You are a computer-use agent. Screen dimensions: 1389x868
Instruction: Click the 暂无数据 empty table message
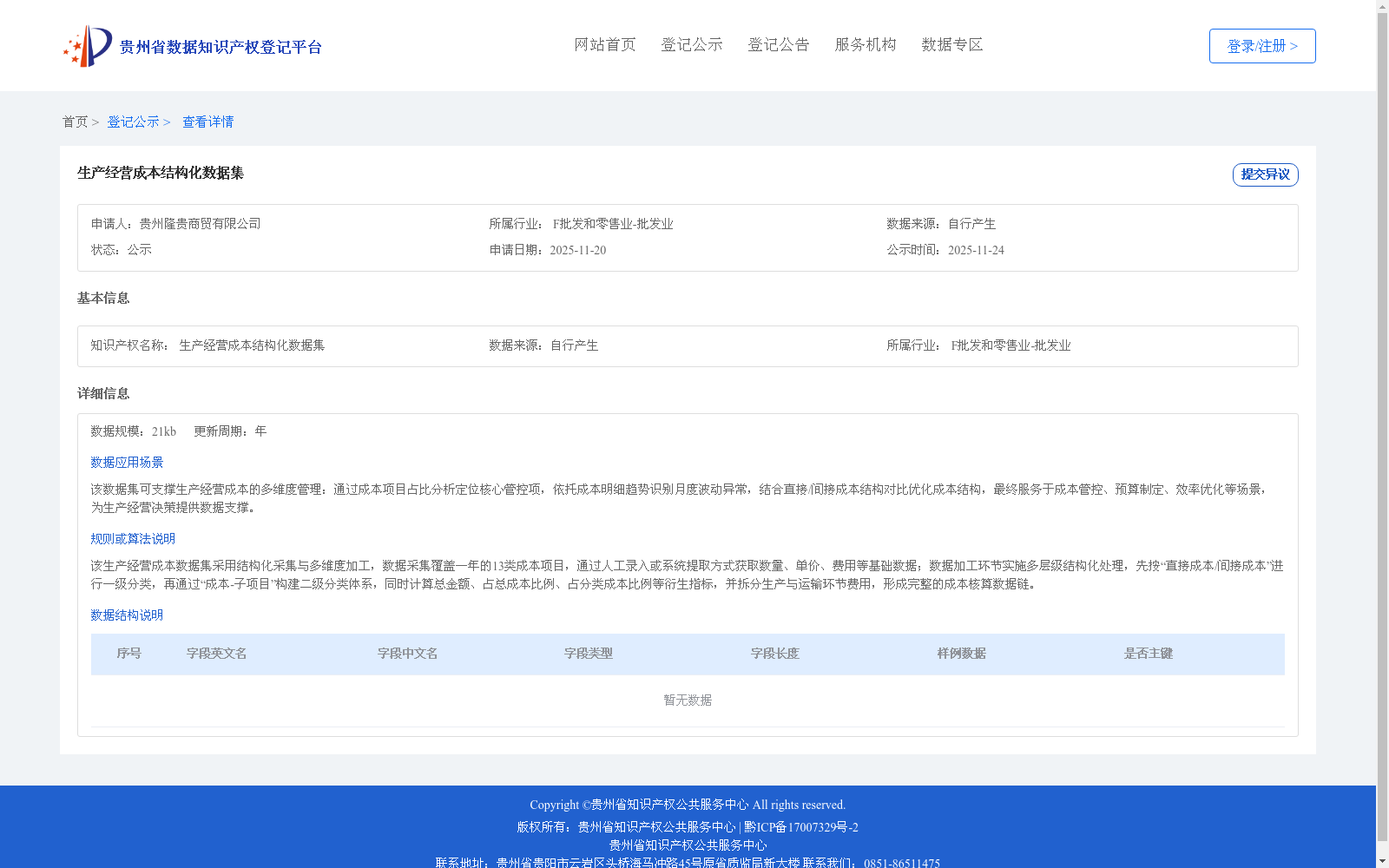pos(688,700)
